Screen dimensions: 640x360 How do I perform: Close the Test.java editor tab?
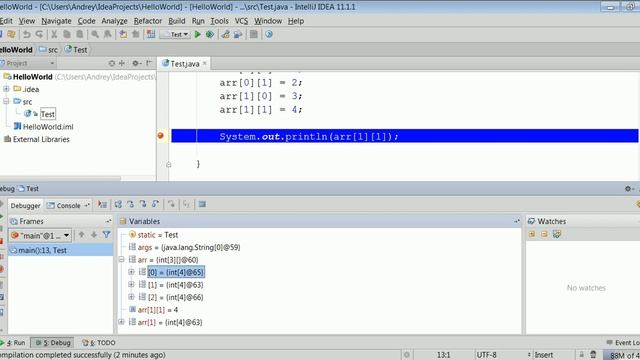coord(204,63)
